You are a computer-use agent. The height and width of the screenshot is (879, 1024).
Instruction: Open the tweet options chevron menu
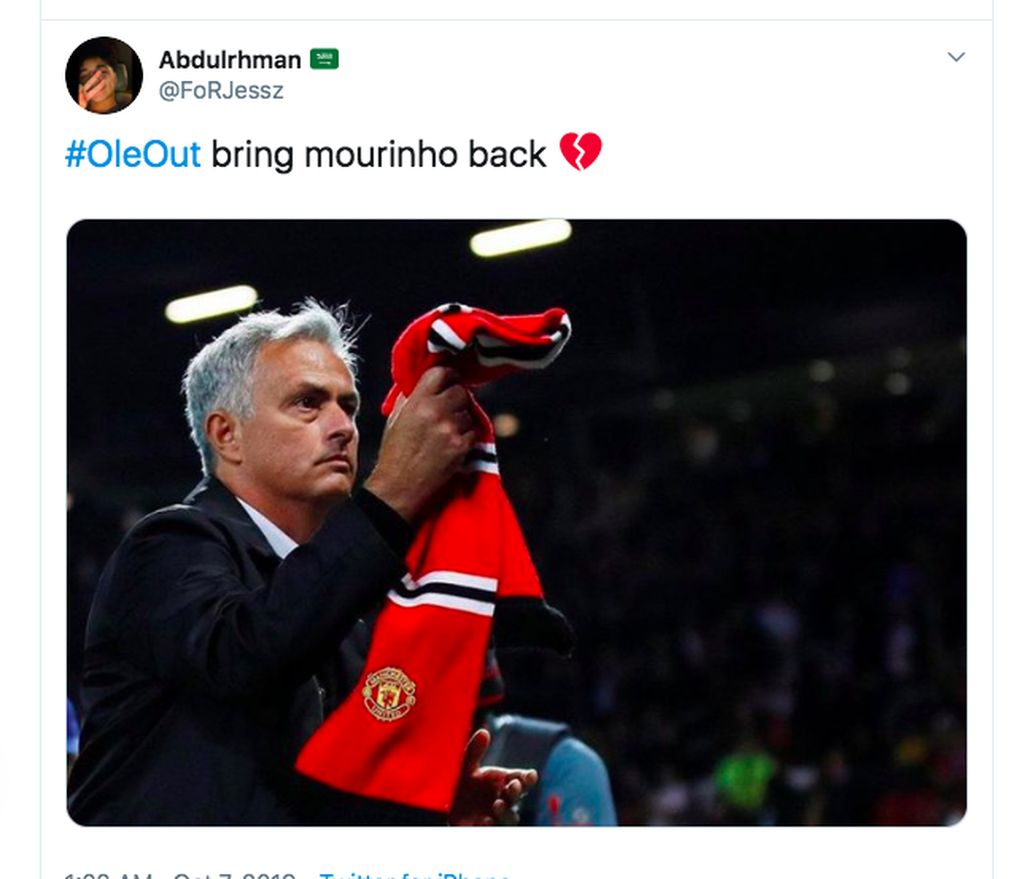pyautogui.click(x=956, y=57)
